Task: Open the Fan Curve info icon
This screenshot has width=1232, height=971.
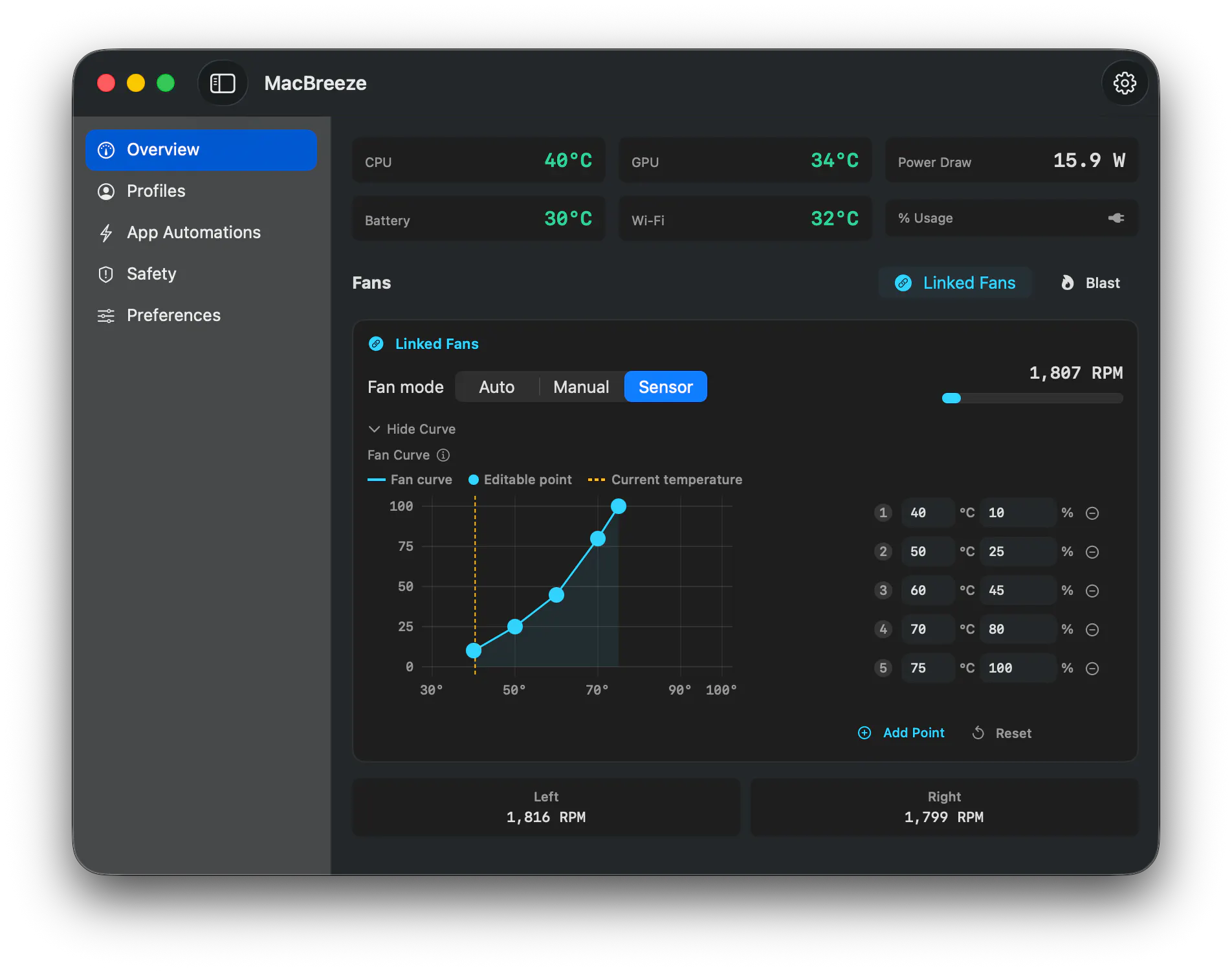Action: 443,455
